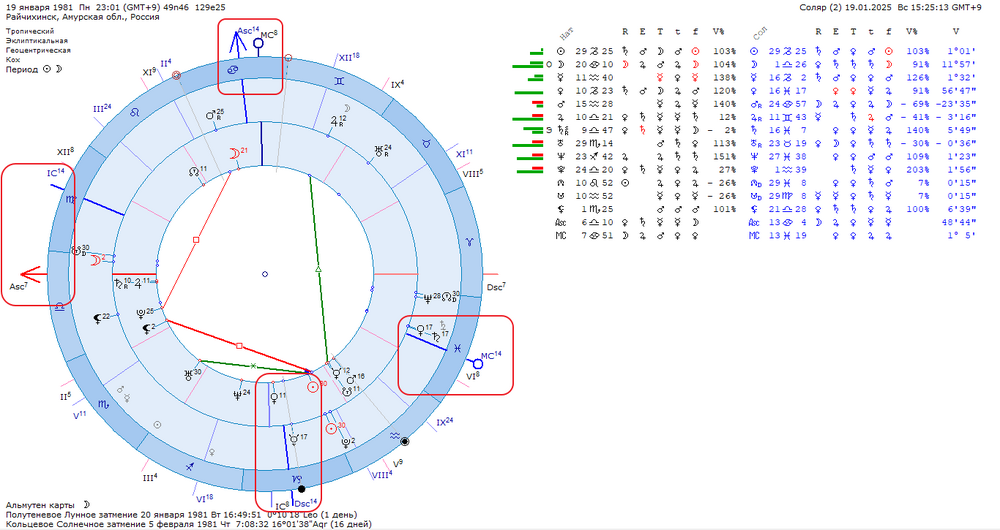Image resolution: width=1000 pixels, height=530 pixels.
Task: Click the green sextile star aspect marker
Action: 253,365
